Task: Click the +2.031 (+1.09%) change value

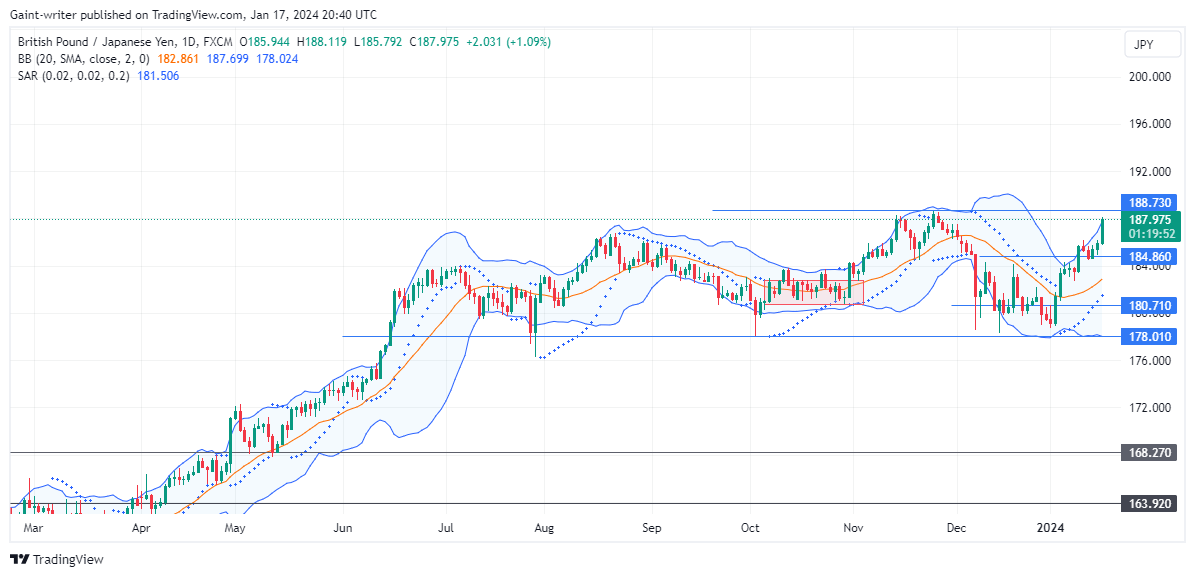Action: (508, 42)
